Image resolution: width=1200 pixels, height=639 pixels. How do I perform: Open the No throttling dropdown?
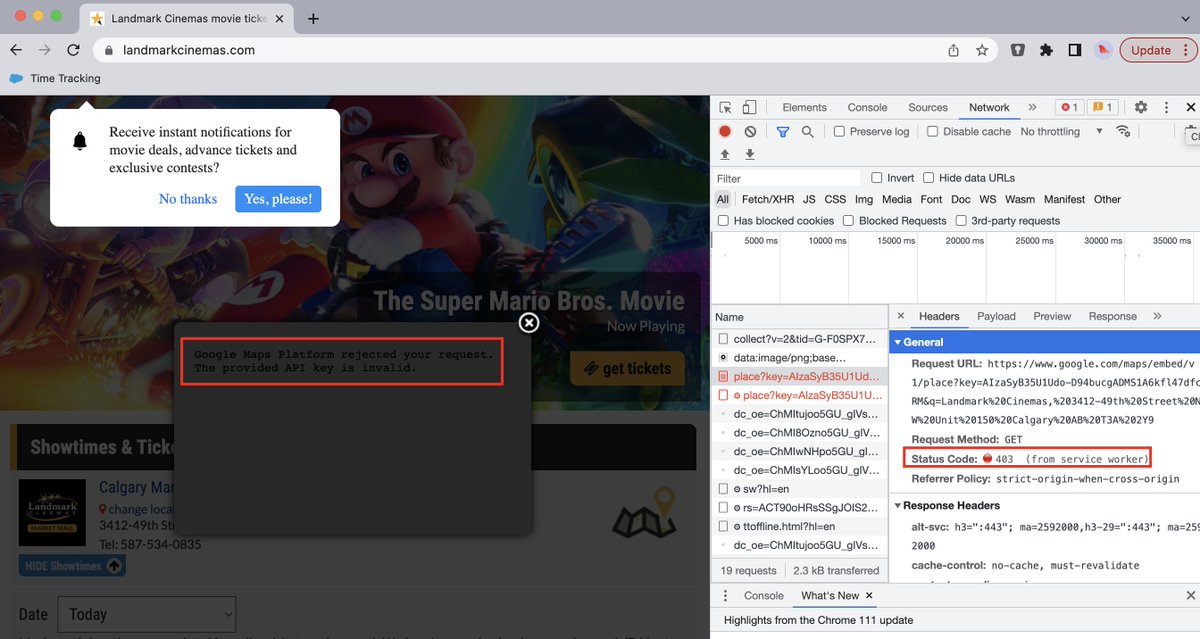[x=1061, y=132]
